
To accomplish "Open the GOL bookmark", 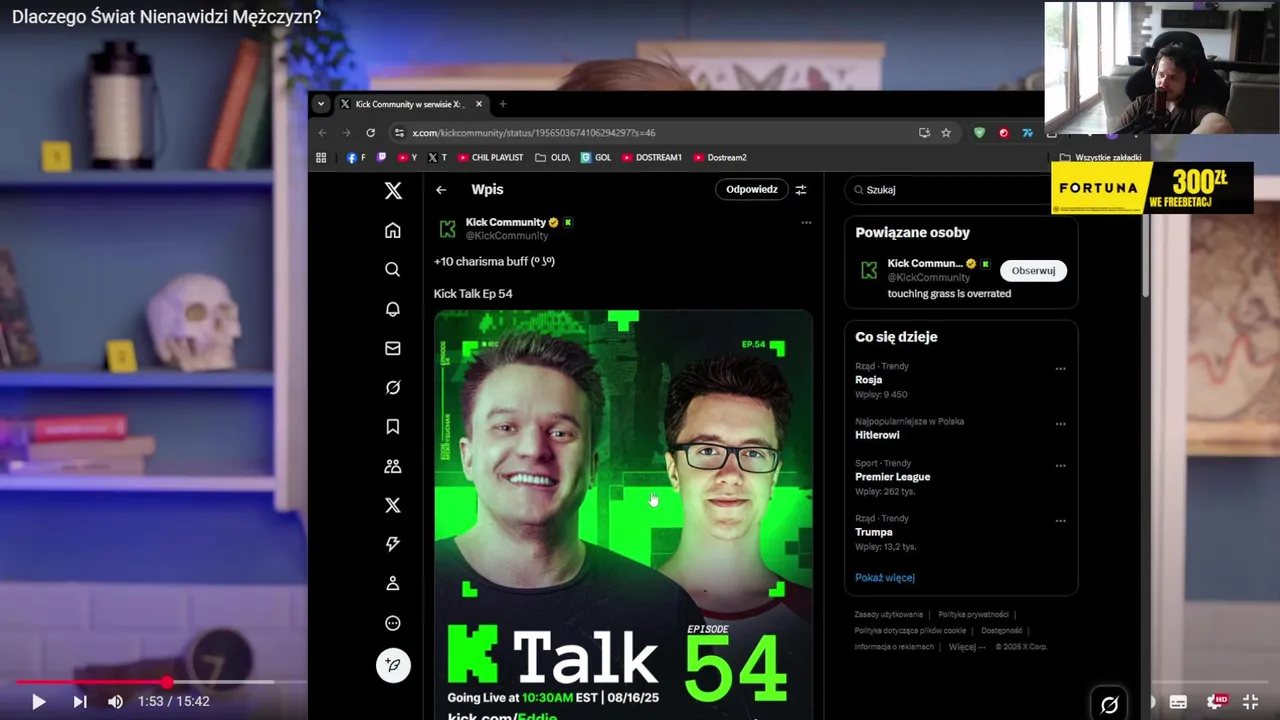I will (x=596, y=157).
